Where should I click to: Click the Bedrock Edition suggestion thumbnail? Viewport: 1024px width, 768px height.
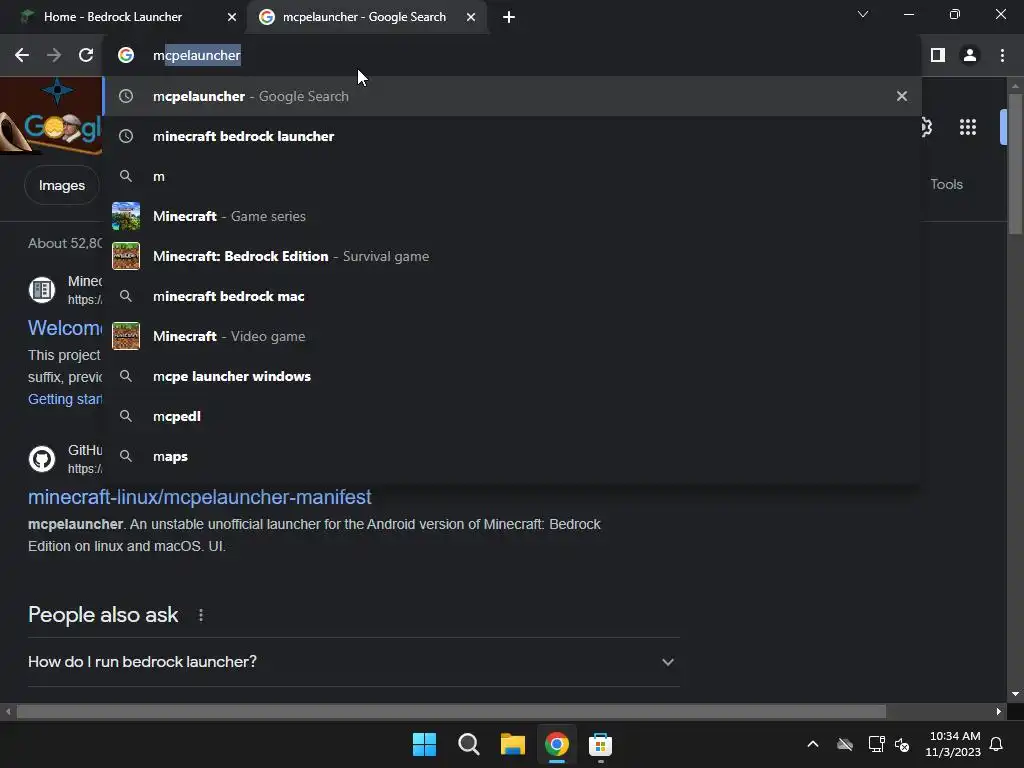pyautogui.click(x=126, y=256)
